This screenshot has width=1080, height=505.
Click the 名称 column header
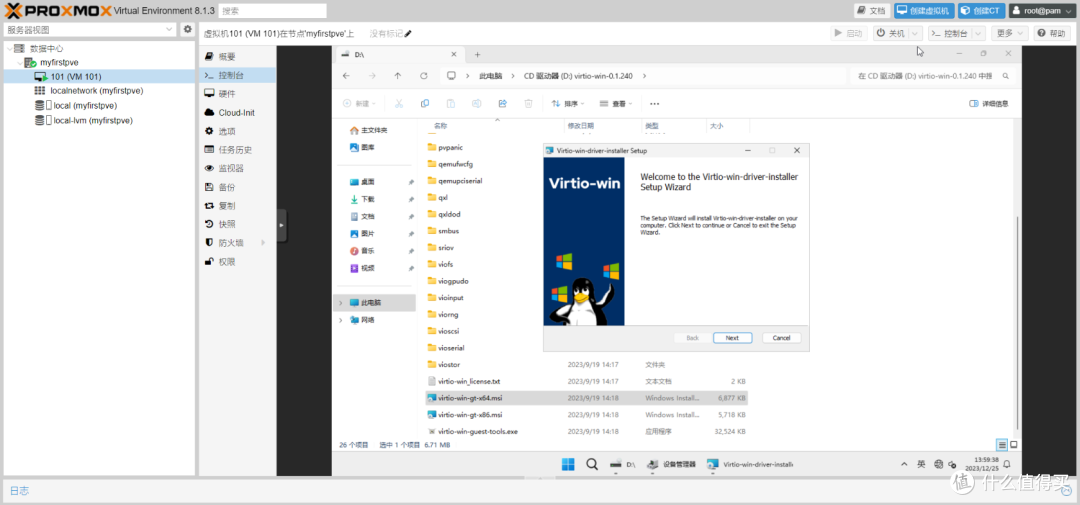(x=441, y=126)
